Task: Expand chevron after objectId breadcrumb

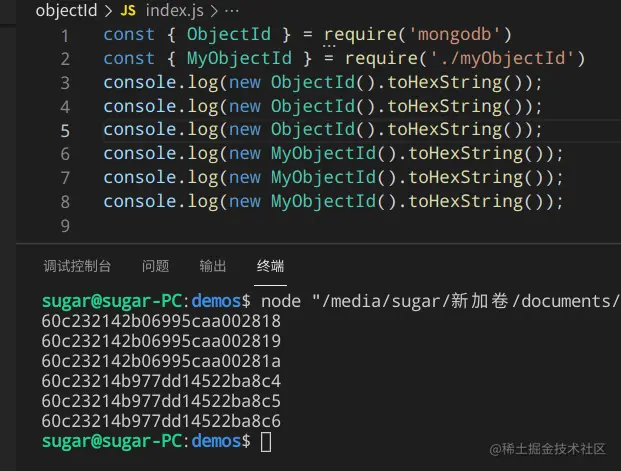Action: [109, 11]
